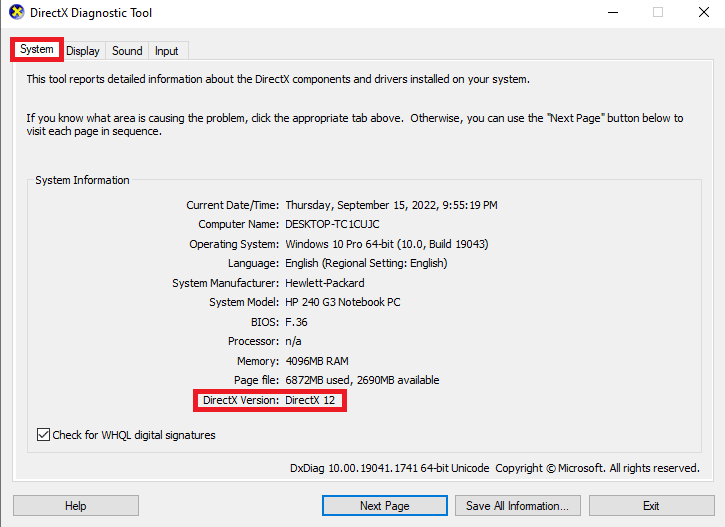Click the Language label

(253, 263)
